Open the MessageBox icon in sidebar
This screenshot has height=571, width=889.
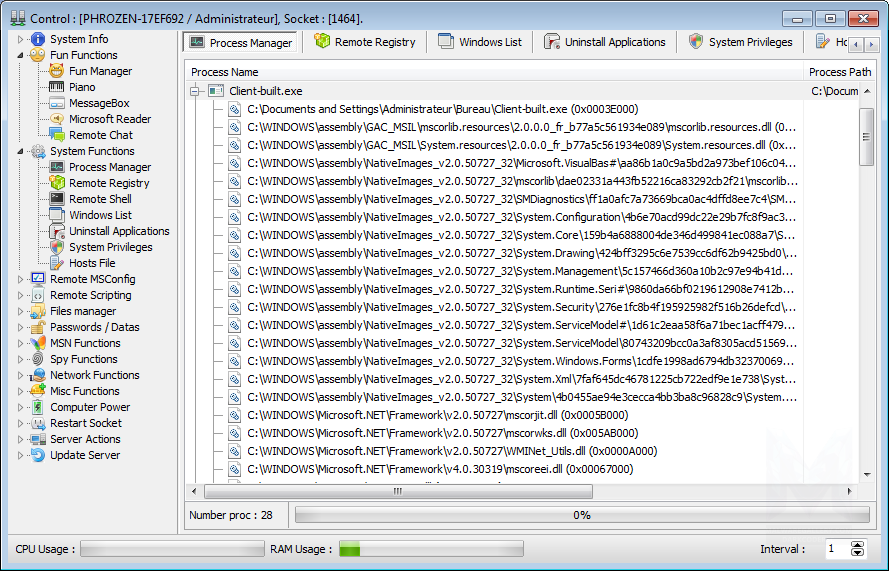[x=57, y=103]
